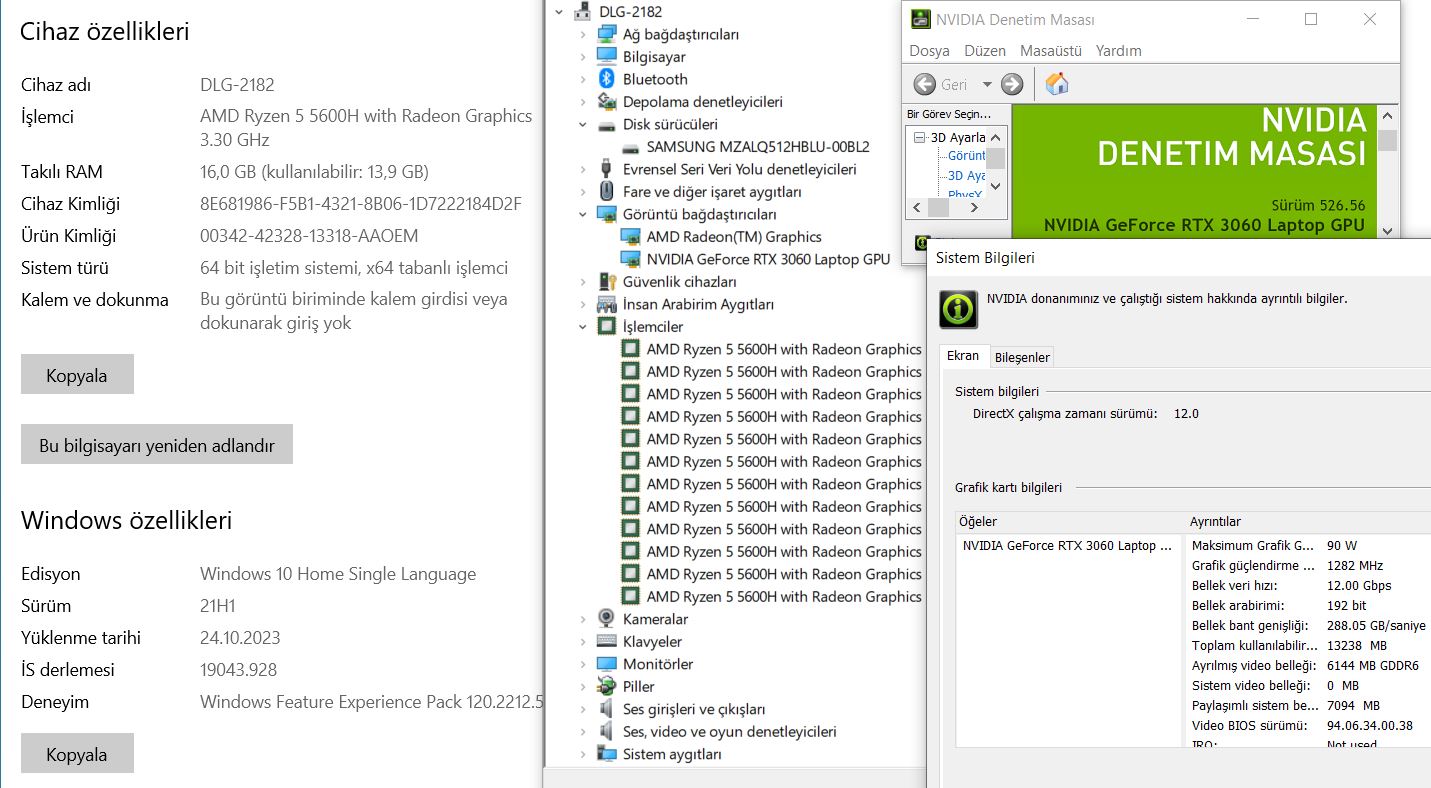This screenshot has height=788, width=1431.
Task: Click the Kameralar webcam icon
Action: pos(607,619)
